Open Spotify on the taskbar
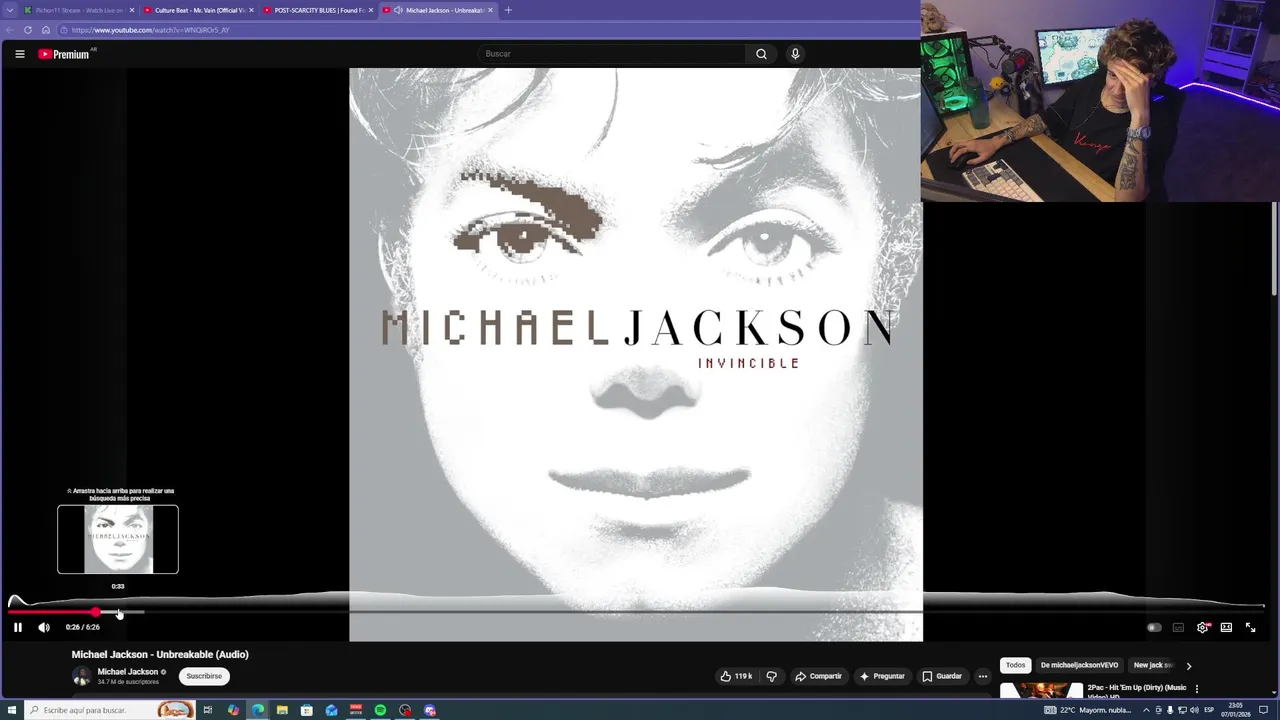 click(380, 710)
